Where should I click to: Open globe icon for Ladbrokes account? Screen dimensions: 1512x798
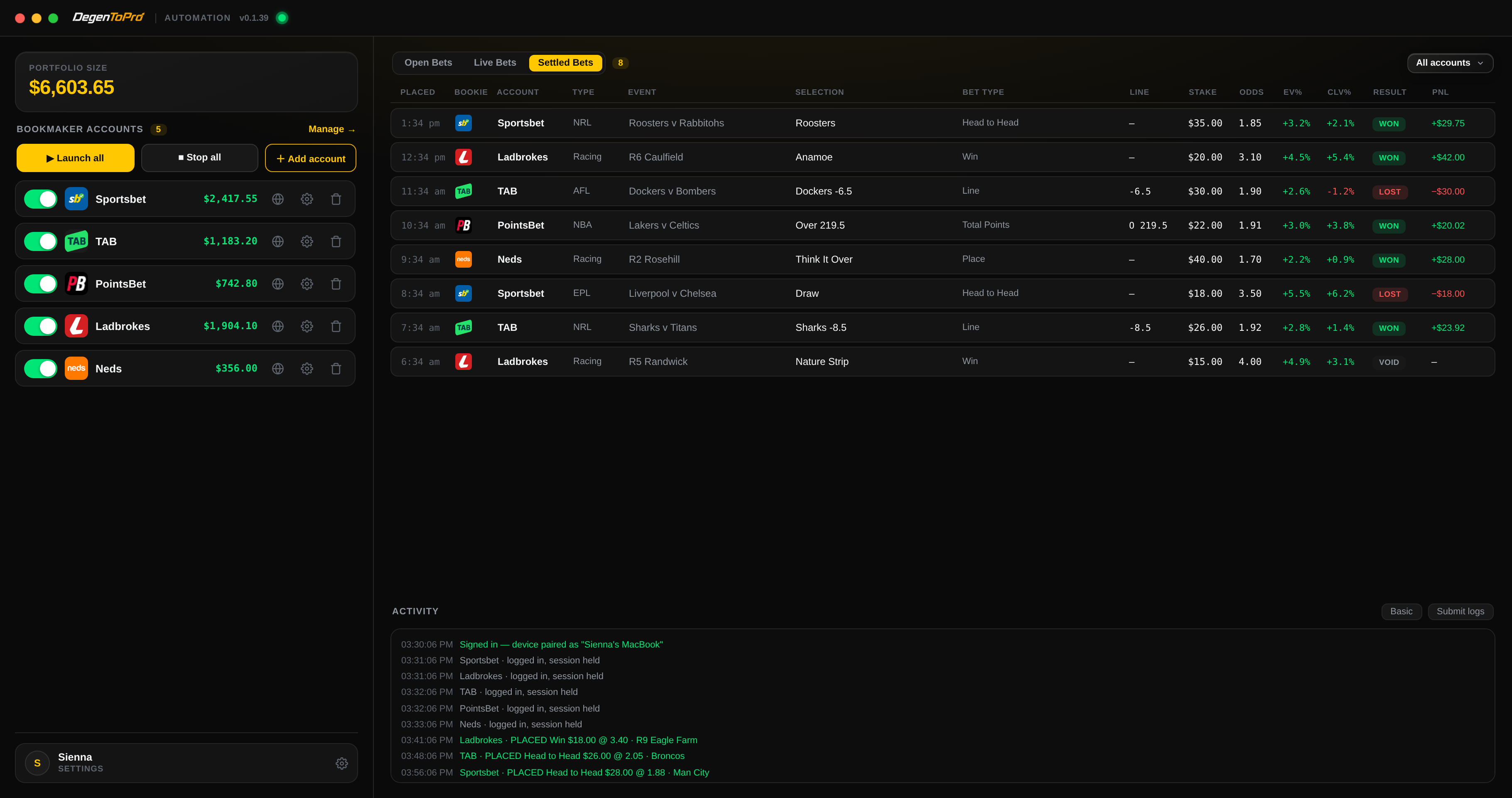coord(277,326)
